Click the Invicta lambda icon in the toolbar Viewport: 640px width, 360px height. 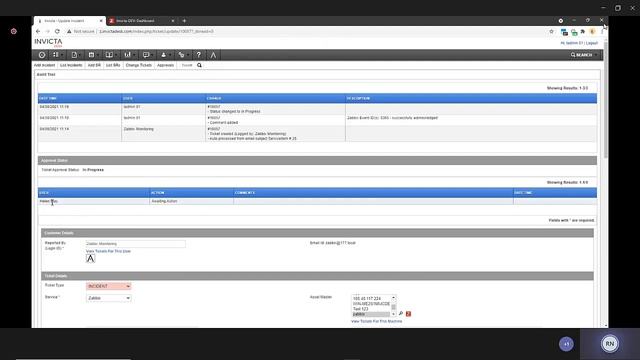tap(213, 55)
